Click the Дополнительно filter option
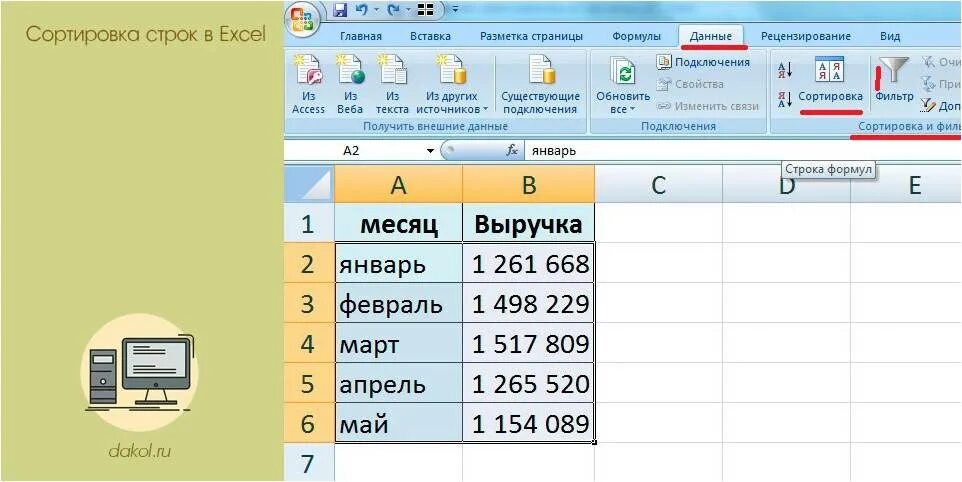962x482 pixels. 941,105
